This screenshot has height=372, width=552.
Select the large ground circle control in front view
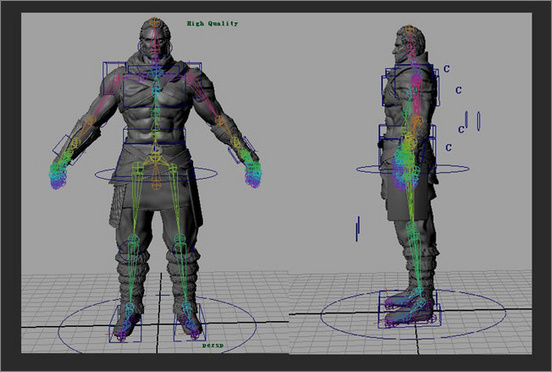click(x=157, y=326)
